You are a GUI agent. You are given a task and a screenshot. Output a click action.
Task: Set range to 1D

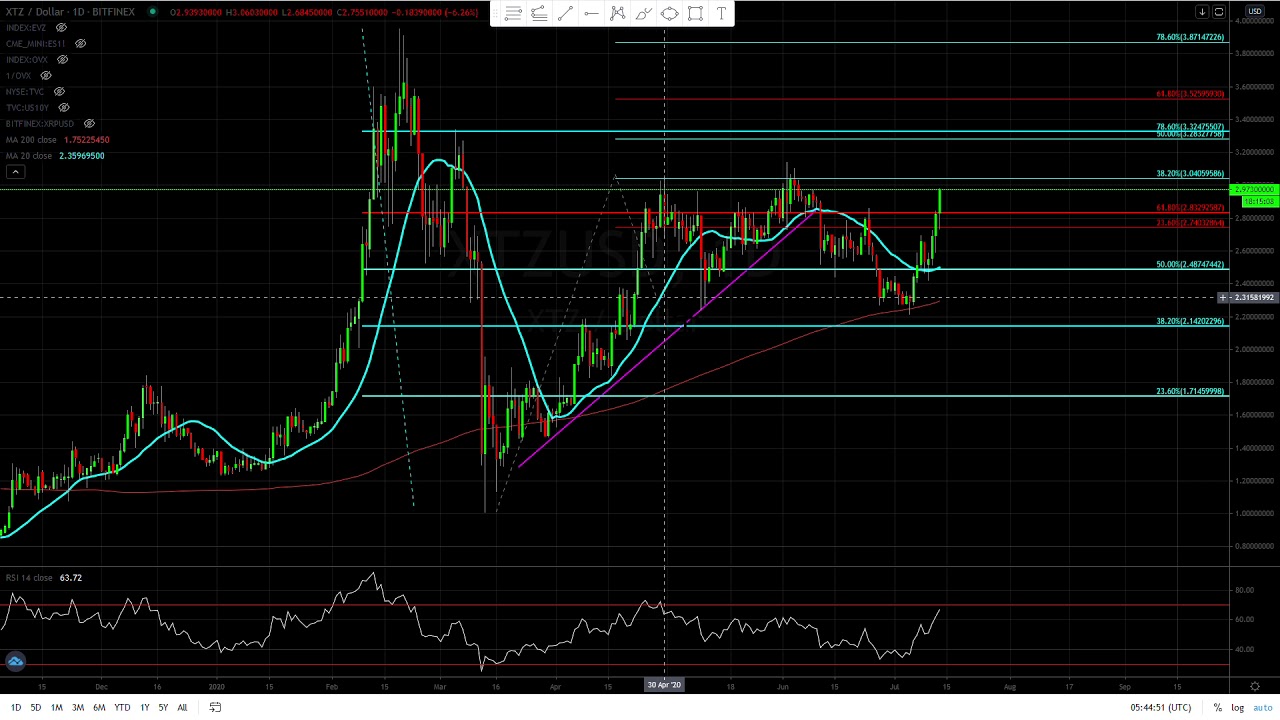(x=15, y=707)
